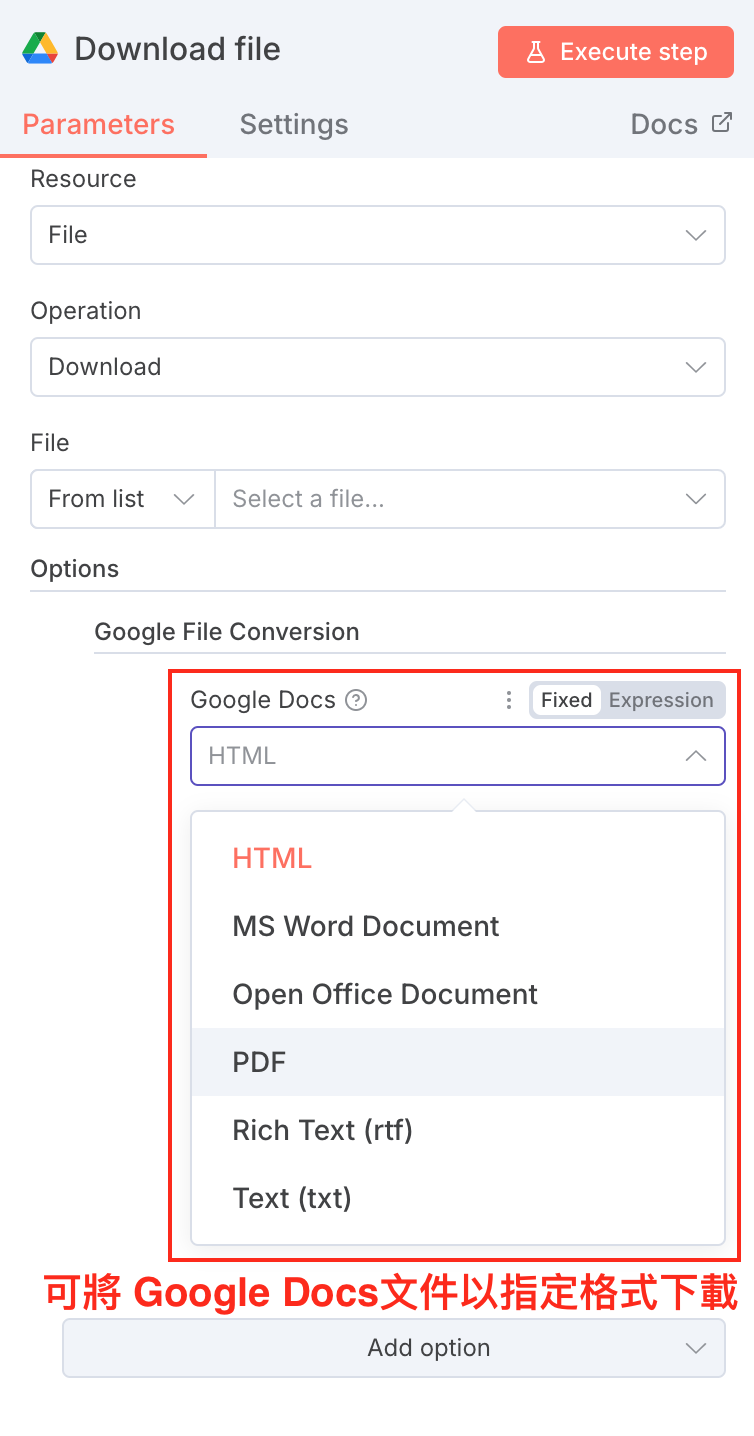Click the Execute step button
The width and height of the screenshot is (754, 1436).
(616, 52)
